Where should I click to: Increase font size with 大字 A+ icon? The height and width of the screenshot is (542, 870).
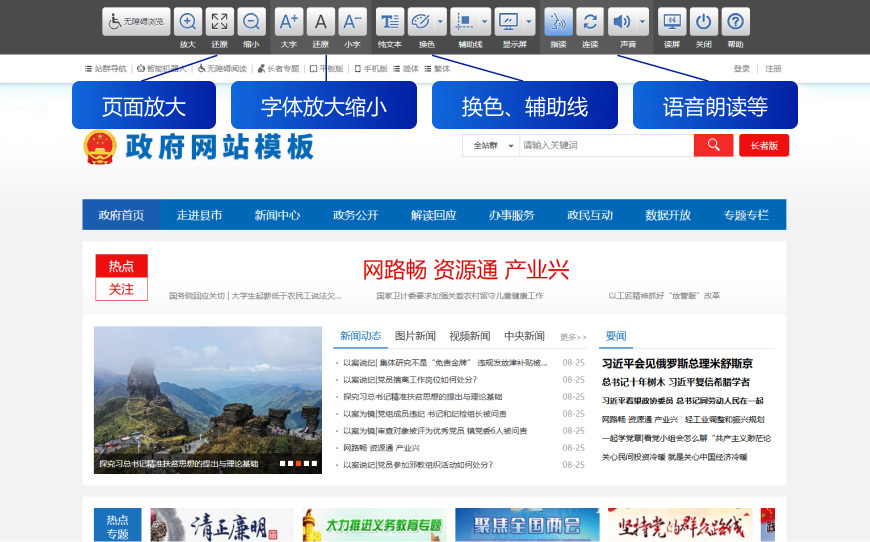click(288, 21)
